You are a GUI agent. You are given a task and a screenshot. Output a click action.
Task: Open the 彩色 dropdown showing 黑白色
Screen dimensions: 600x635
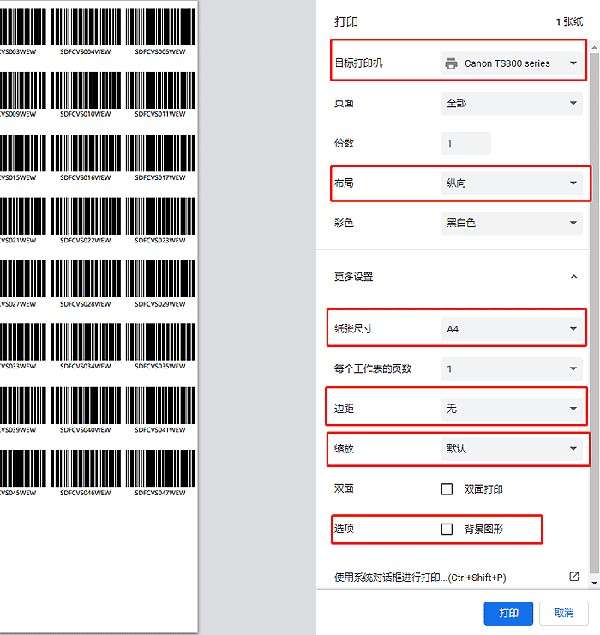pos(512,223)
